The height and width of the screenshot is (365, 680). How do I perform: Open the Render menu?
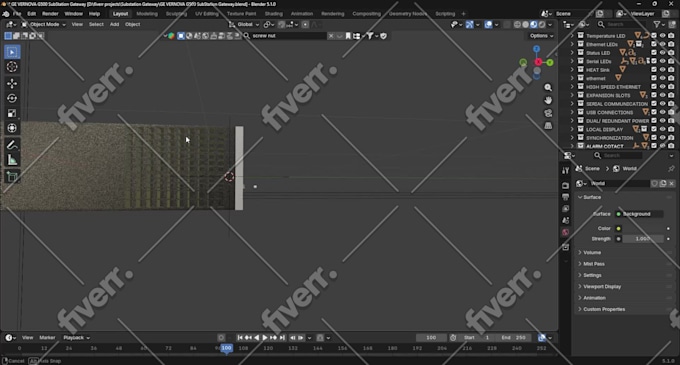(50, 14)
